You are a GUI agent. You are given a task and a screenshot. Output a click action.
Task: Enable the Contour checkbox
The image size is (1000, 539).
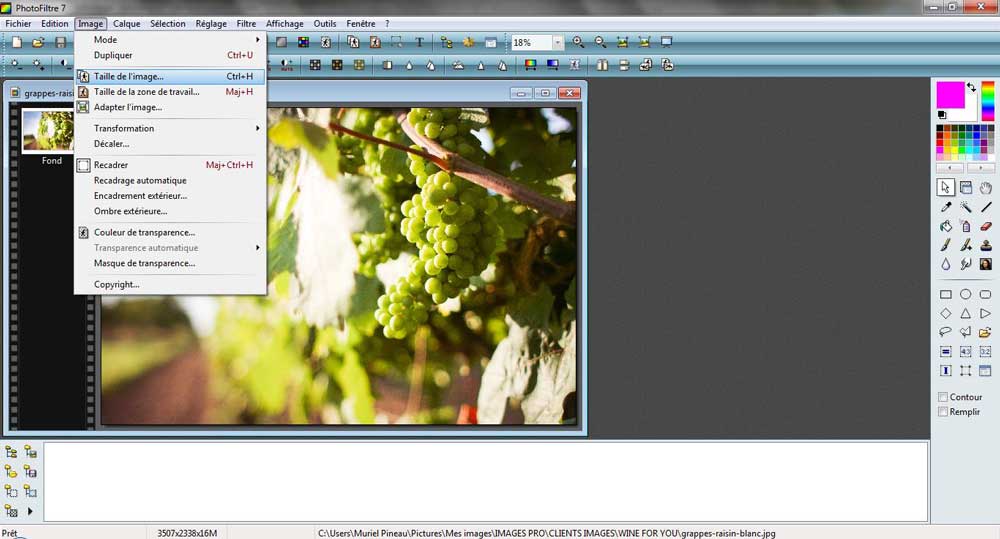click(x=943, y=397)
